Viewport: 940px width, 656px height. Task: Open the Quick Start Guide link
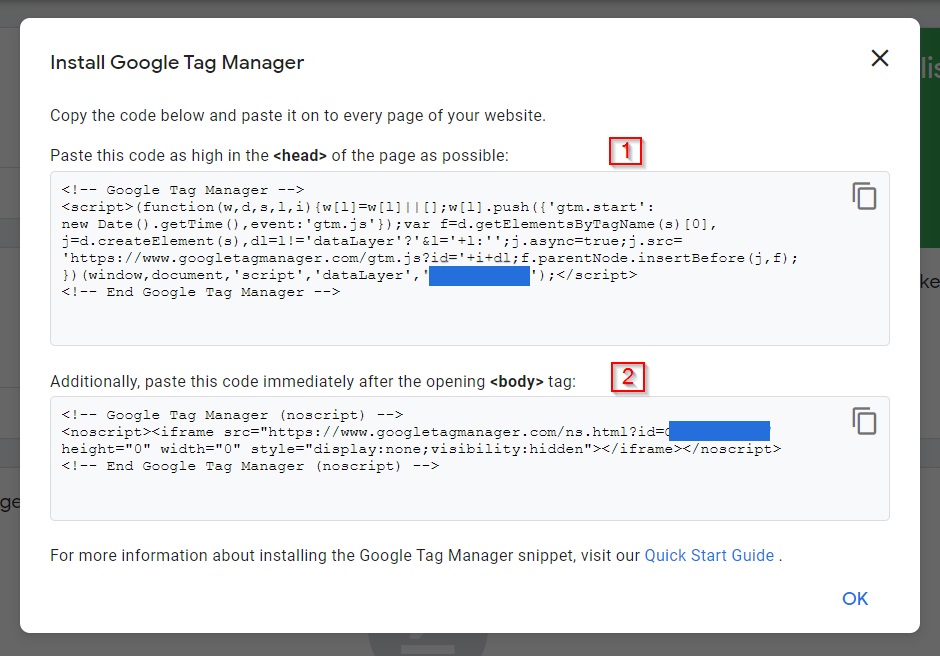(x=709, y=555)
